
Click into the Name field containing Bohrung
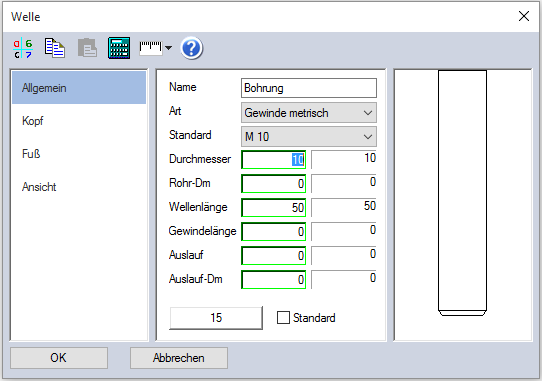click(309, 88)
